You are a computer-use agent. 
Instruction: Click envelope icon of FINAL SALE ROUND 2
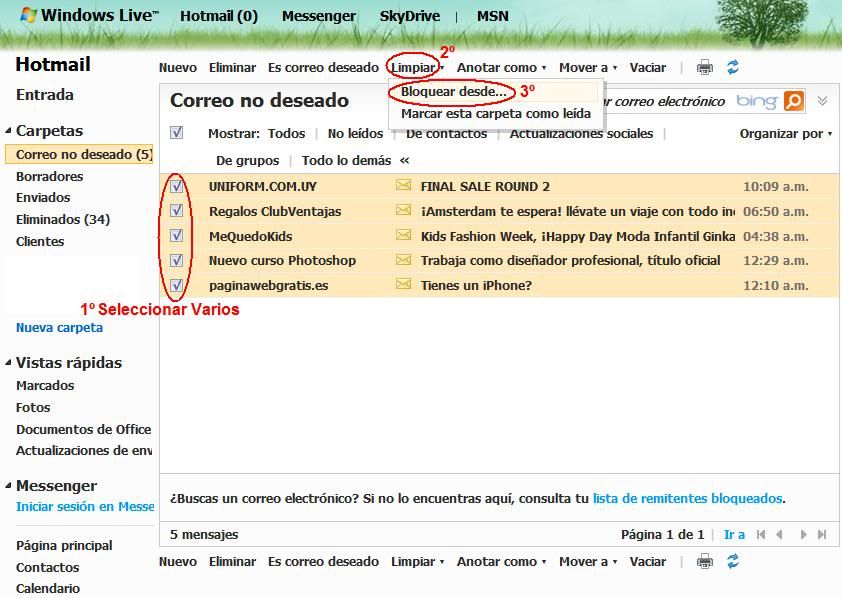403,186
